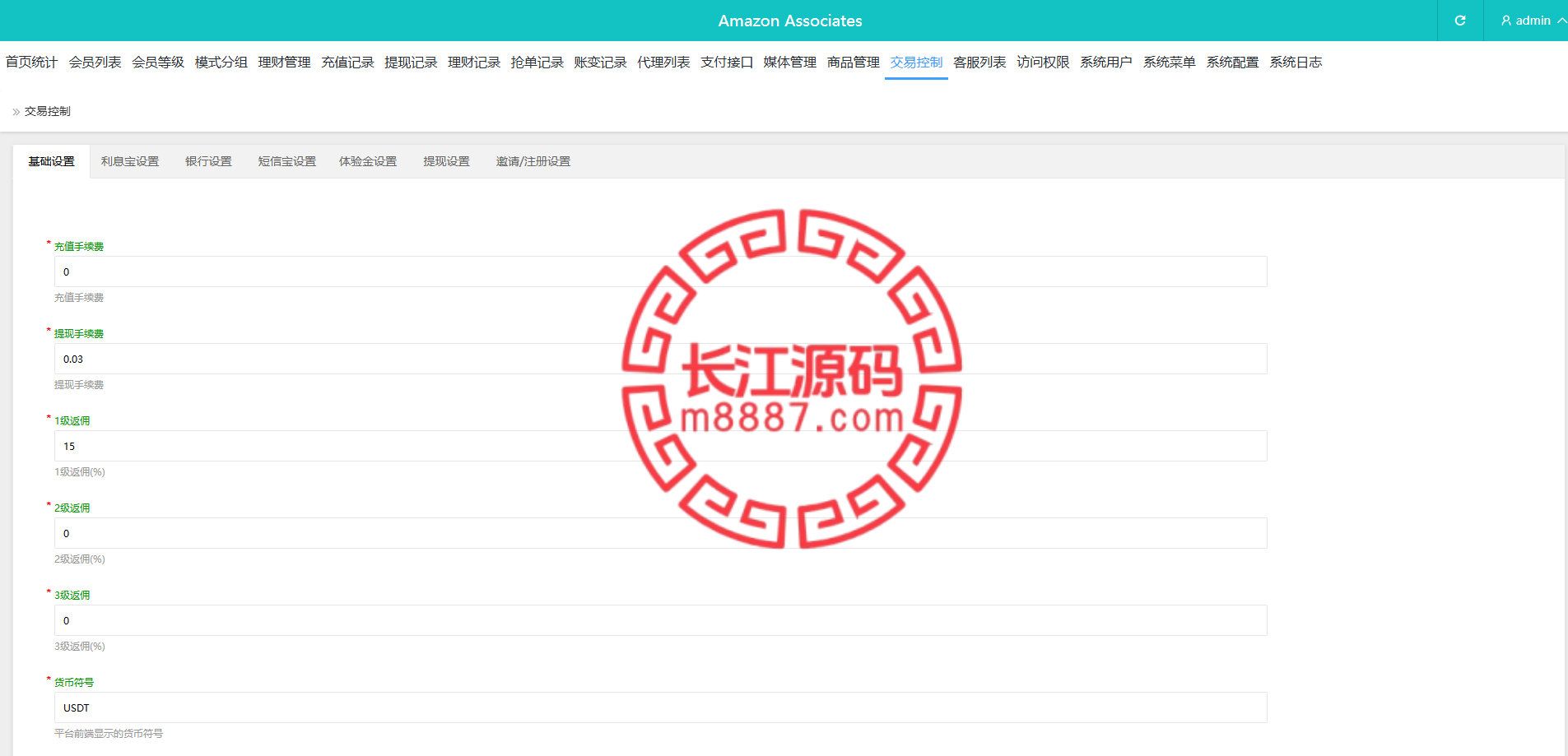Click the admin user icon

tap(1506, 21)
